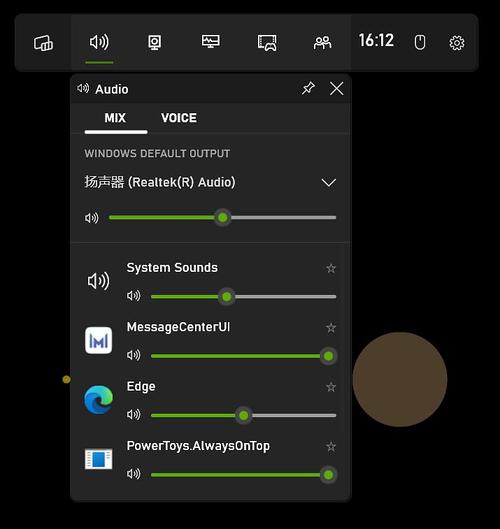Click the mouse click-through icon
Image resolution: width=500 pixels, height=529 pixels.
click(x=420, y=43)
